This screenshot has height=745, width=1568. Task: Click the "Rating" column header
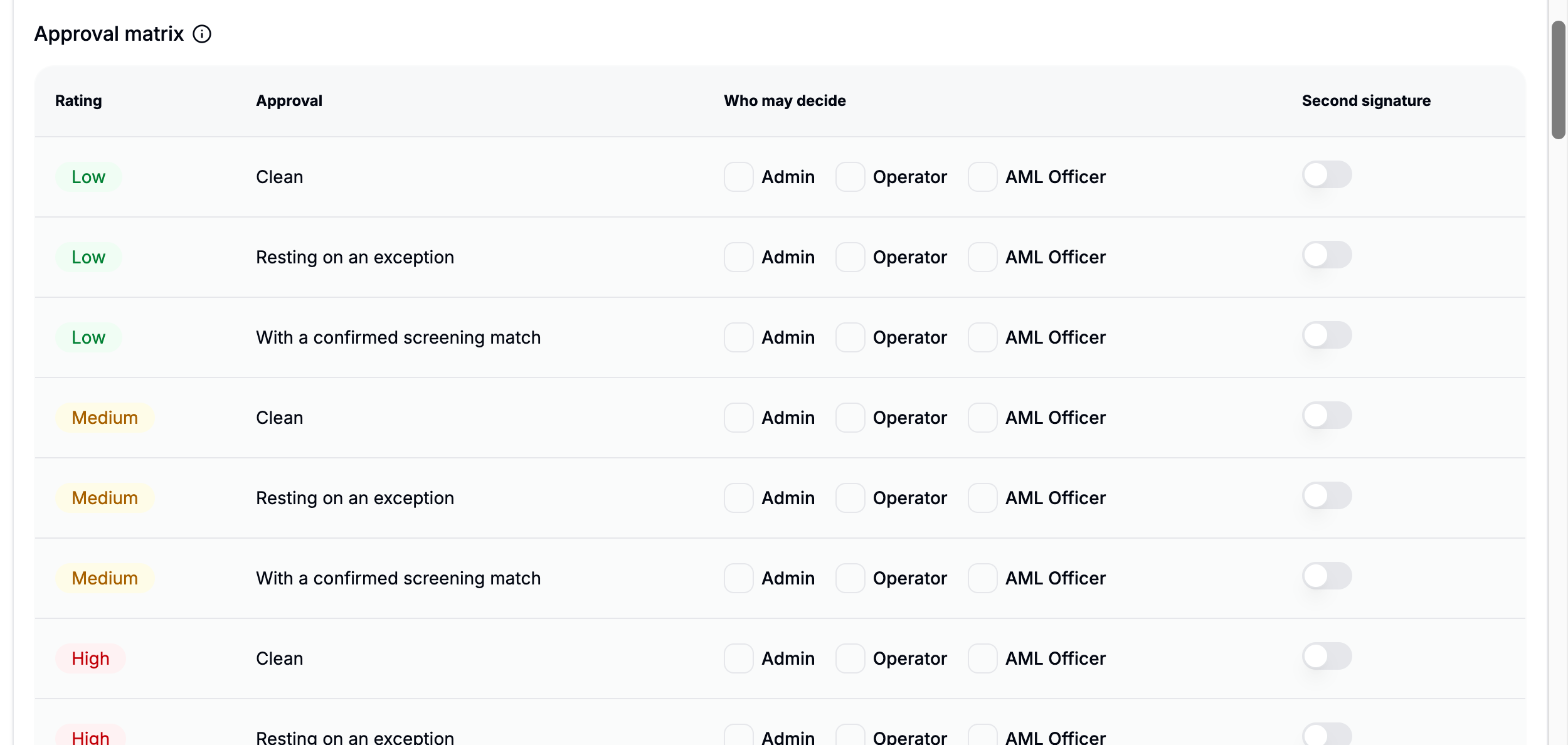pos(78,101)
